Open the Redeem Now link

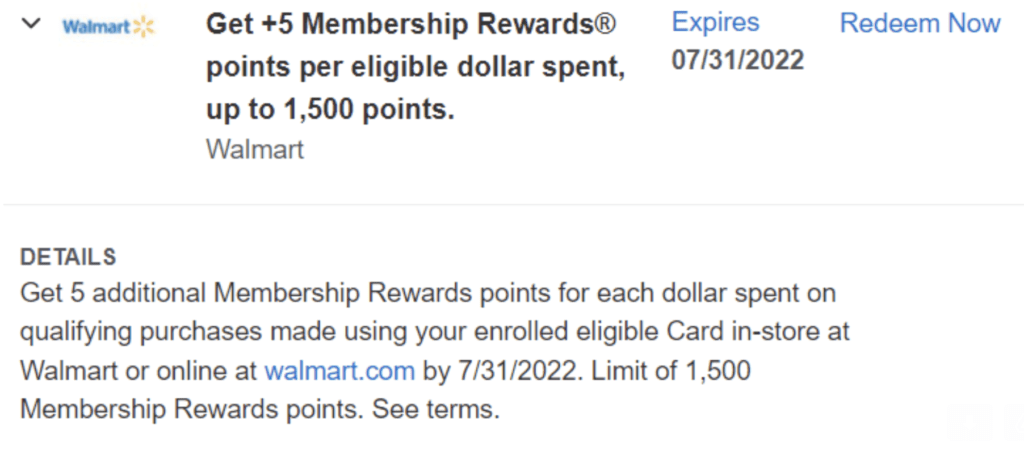click(x=920, y=24)
